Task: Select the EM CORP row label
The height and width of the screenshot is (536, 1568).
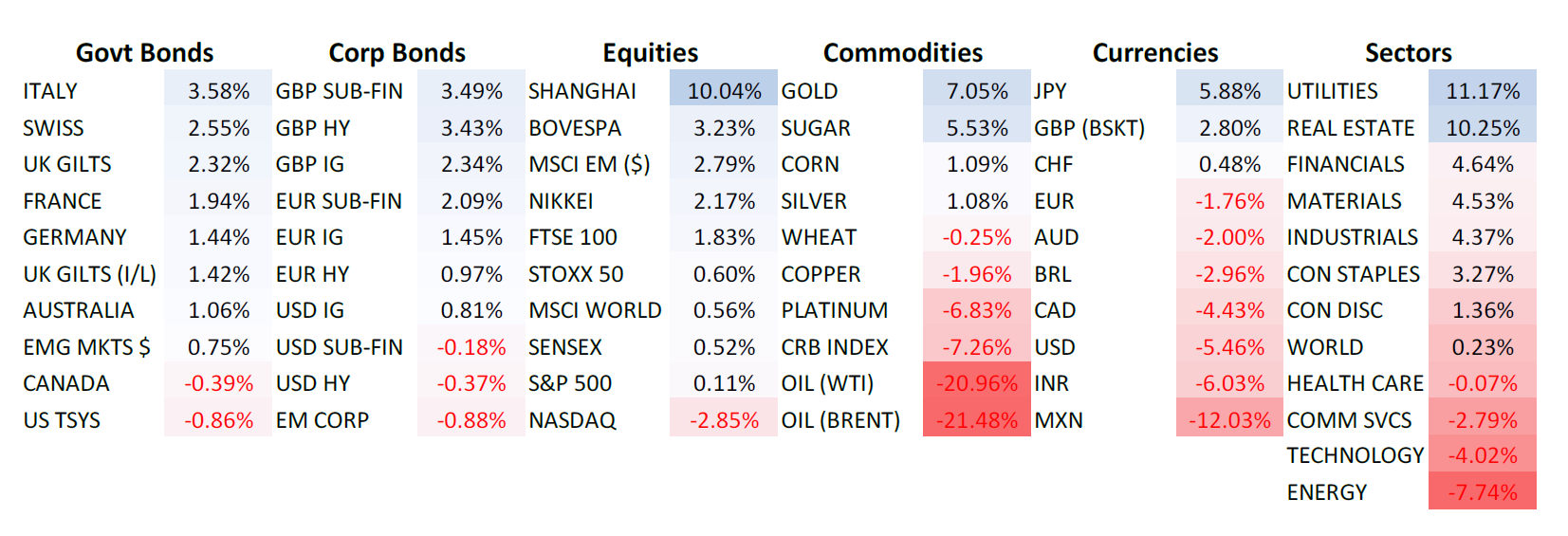Action: click(322, 420)
